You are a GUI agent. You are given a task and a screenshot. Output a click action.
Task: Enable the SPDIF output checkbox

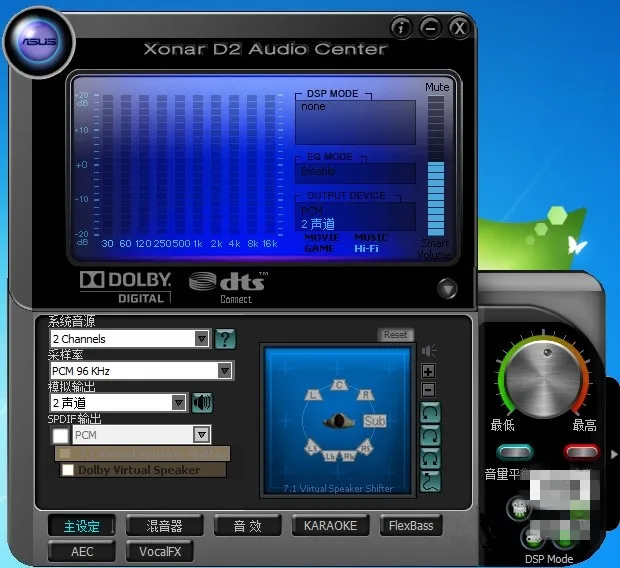[x=60, y=435]
